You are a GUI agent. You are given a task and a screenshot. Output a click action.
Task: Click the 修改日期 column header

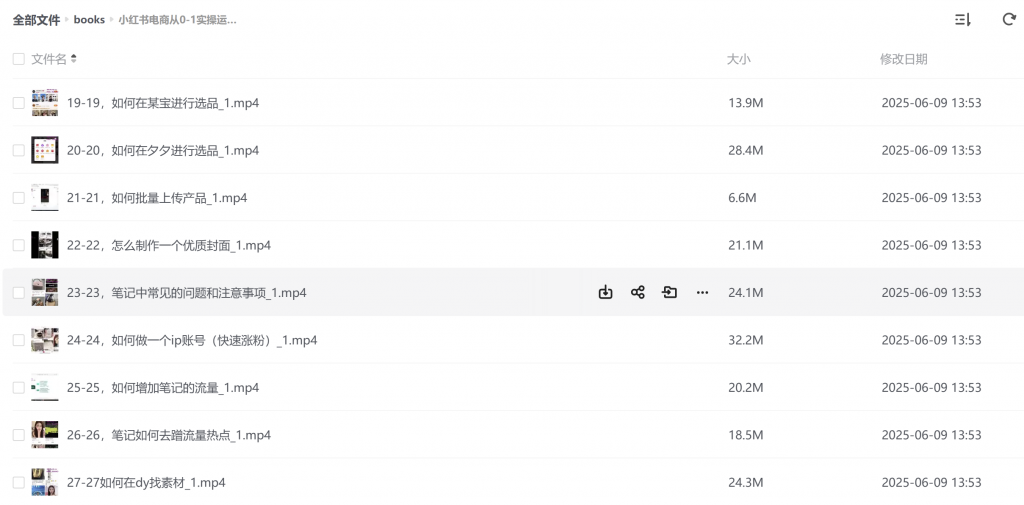(x=903, y=59)
